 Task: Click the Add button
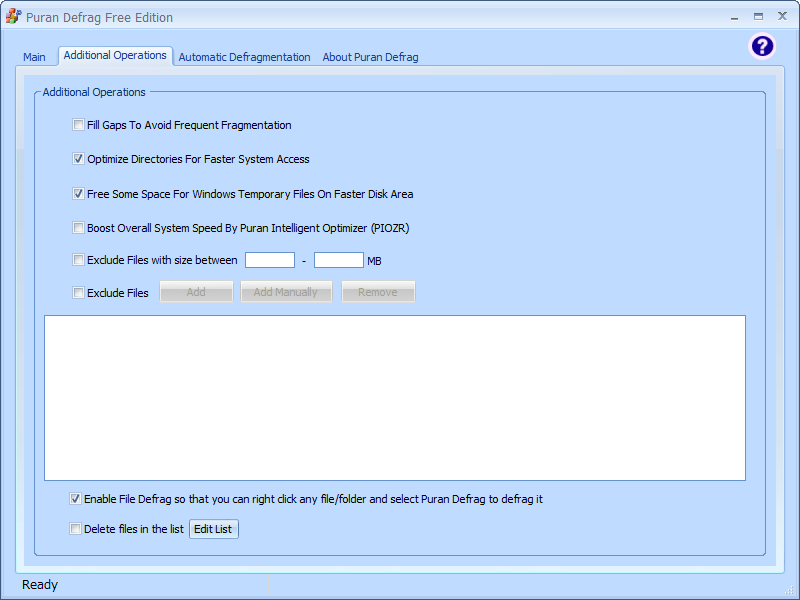[196, 292]
